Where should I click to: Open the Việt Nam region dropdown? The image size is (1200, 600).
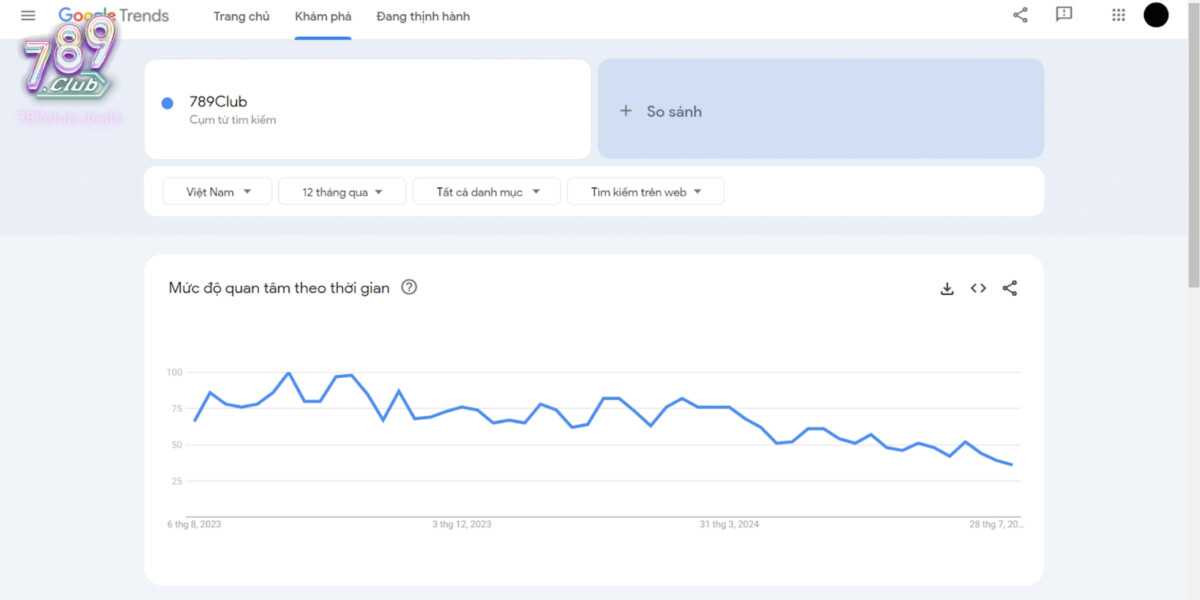[217, 191]
